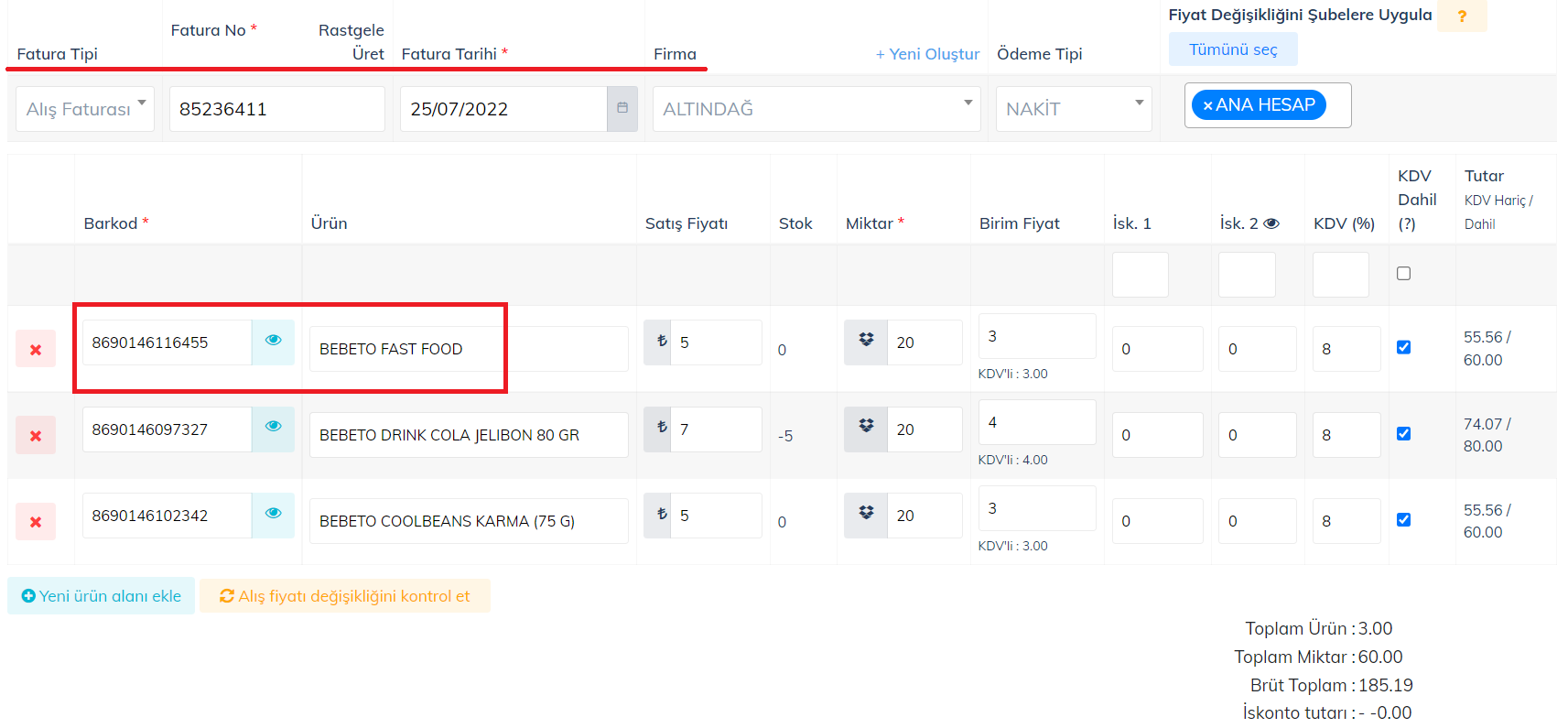The width and height of the screenshot is (1568, 728).
Task: Open the ALTINDAĞ firm dropdown
Action: tap(816, 108)
